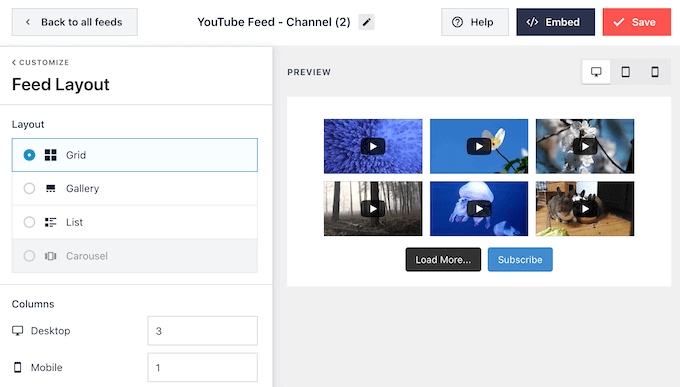Play the white flower on blue sky video
Screen dimensions: 680x387
(479, 147)
